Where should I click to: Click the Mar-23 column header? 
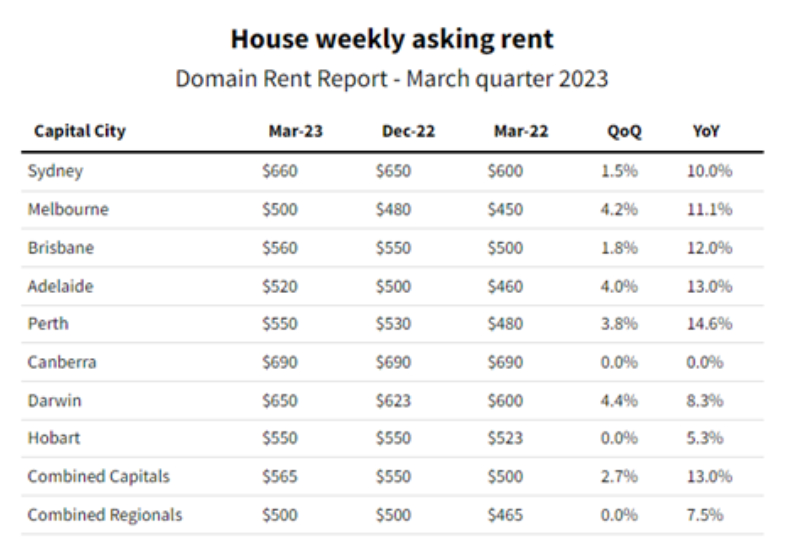(288, 132)
